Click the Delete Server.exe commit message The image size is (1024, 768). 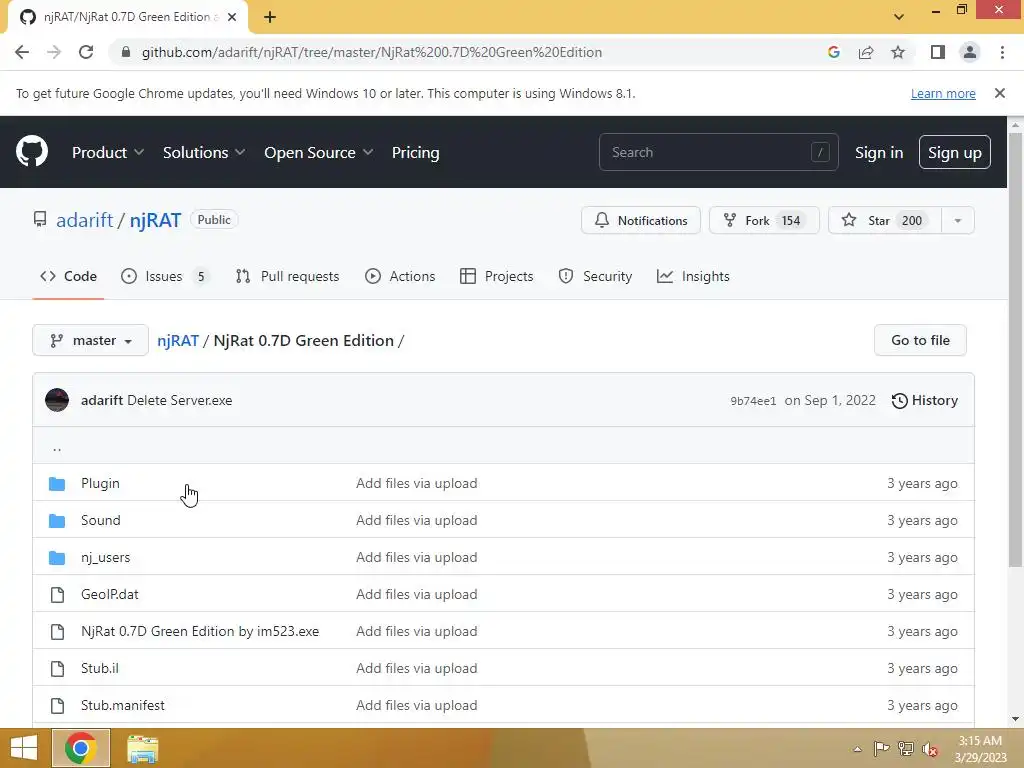pos(180,400)
